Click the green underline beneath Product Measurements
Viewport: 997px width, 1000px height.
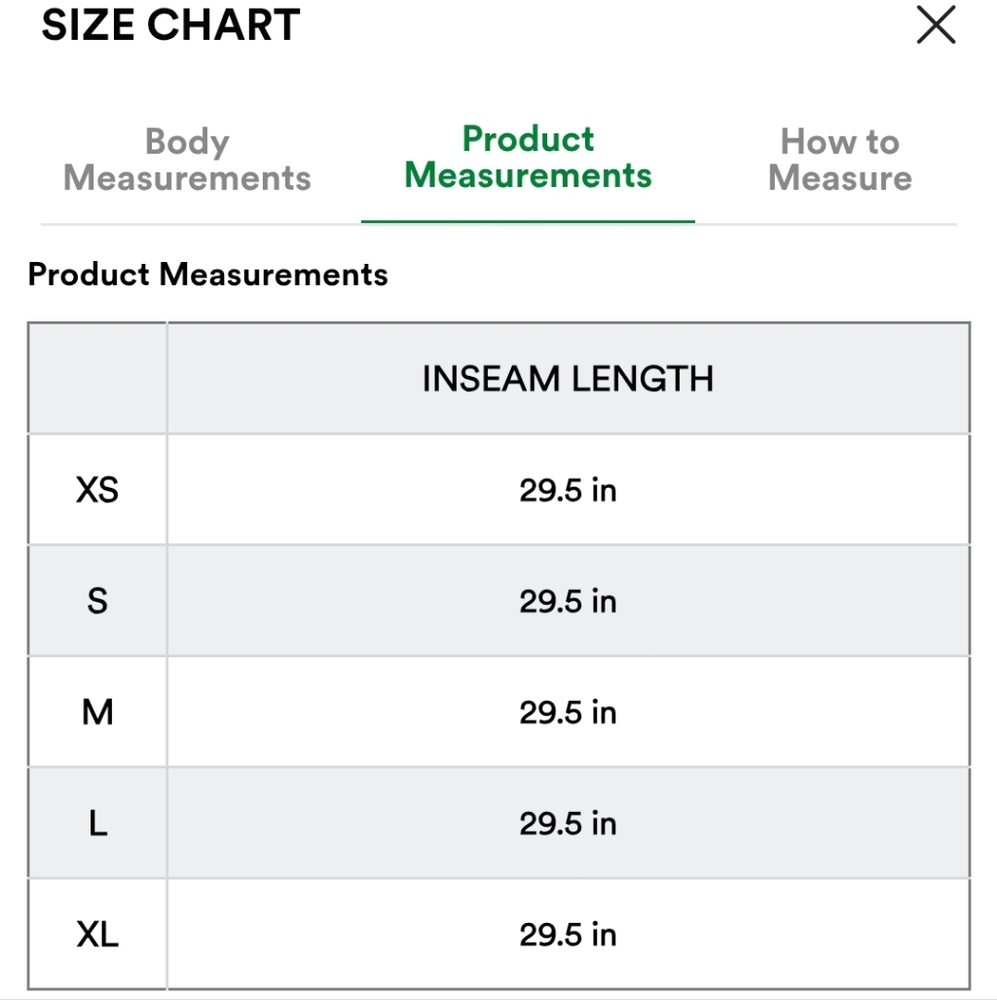[528, 221]
